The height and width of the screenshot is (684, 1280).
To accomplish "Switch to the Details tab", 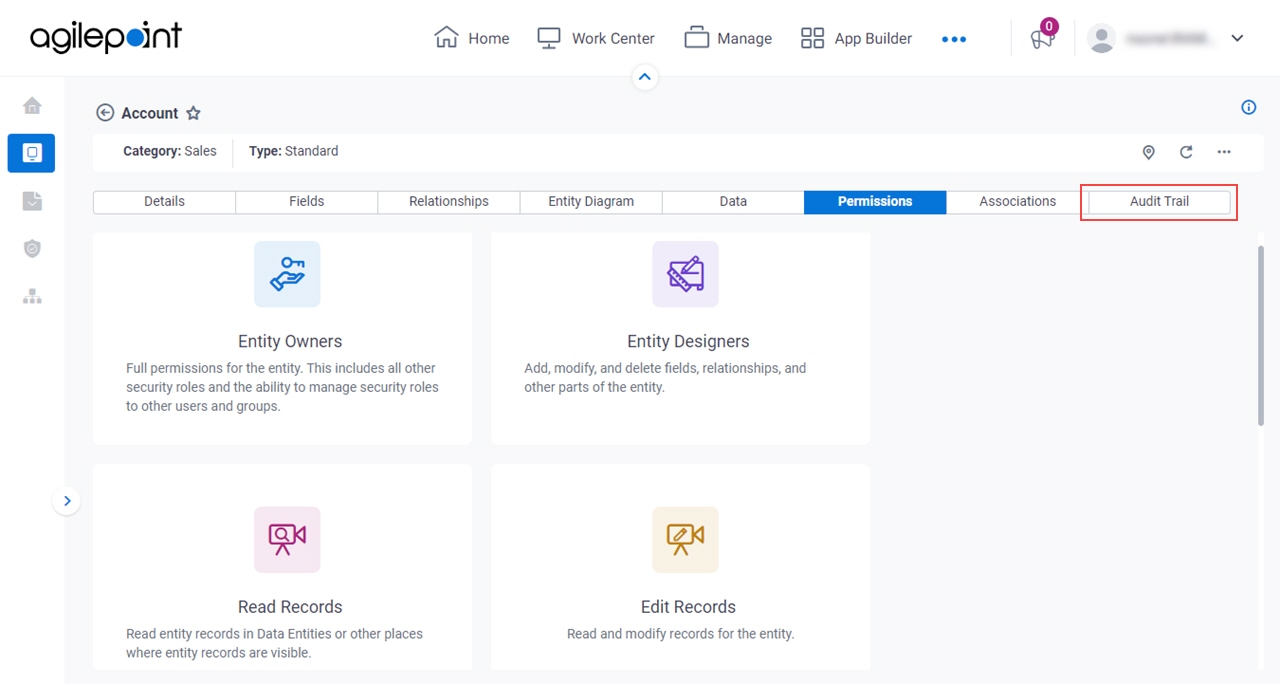I will [164, 201].
